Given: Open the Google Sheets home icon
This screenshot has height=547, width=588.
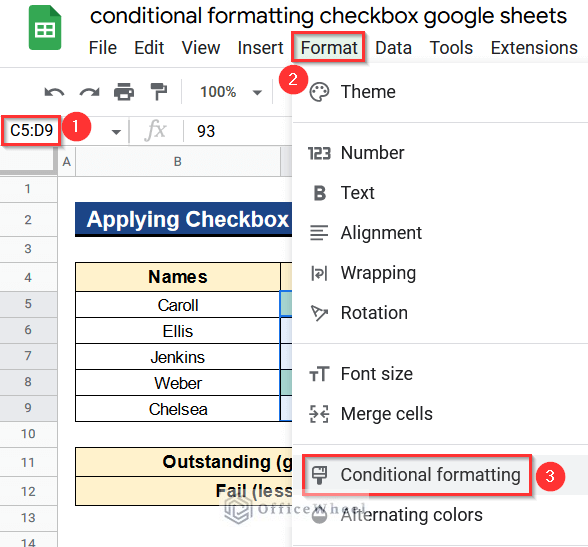Looking at the screenshot, I should [x=45, y=28].
